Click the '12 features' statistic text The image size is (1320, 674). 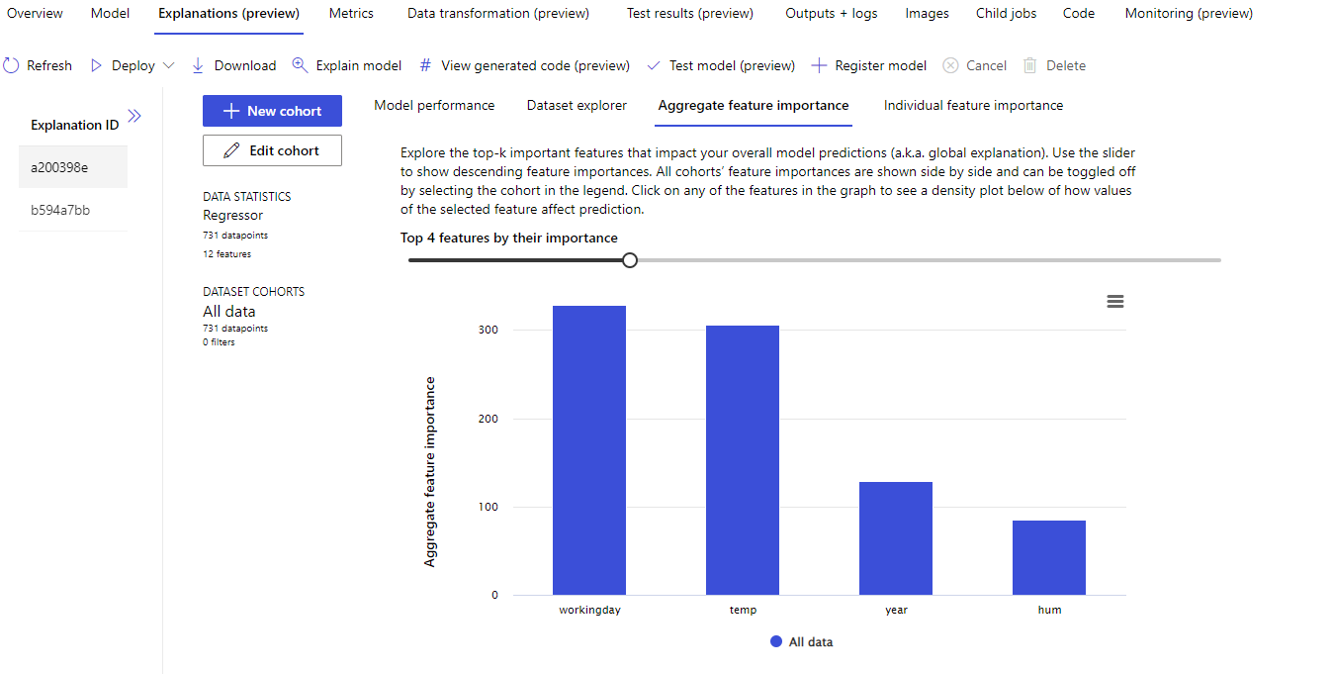227,254
